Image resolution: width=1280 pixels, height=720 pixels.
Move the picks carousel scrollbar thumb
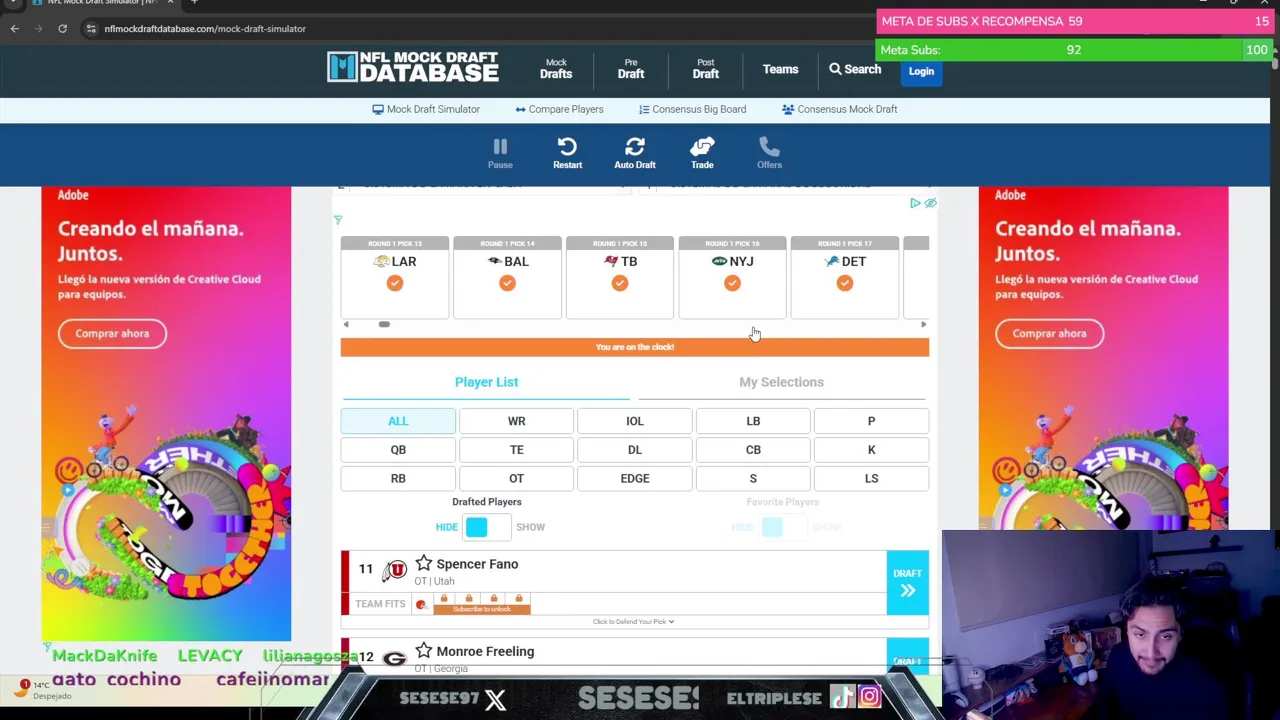(384, 324)
